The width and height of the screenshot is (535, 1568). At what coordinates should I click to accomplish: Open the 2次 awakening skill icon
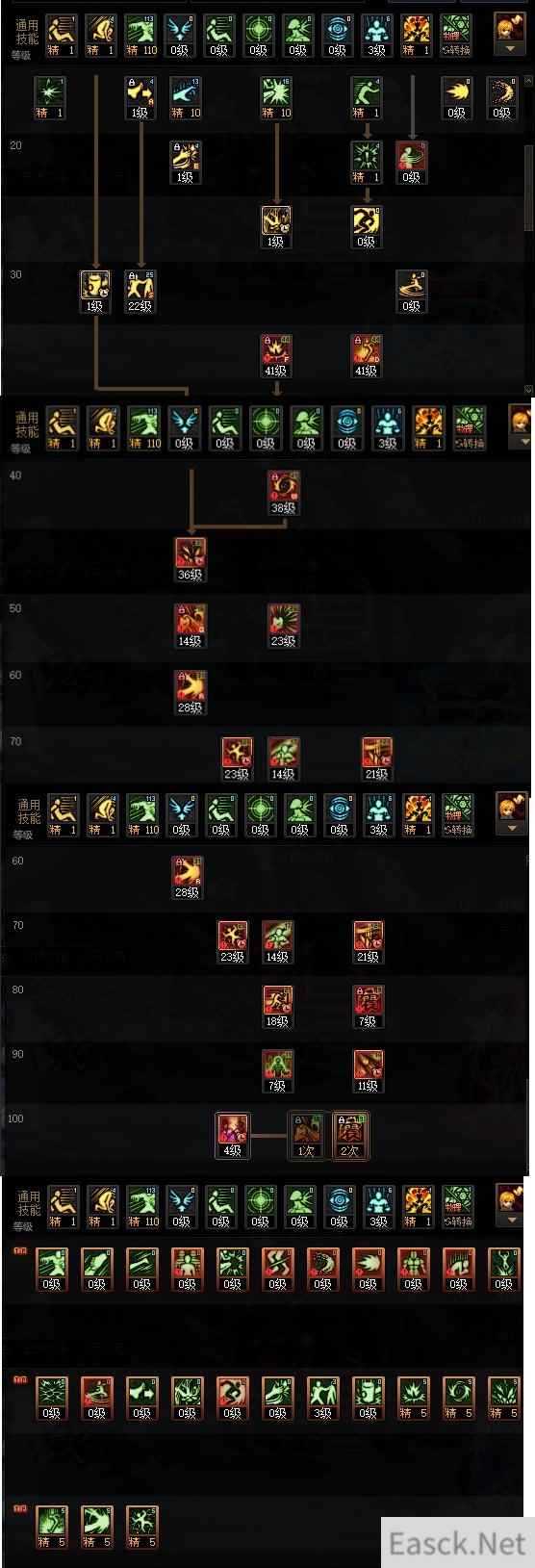click(x=349, y=1135)
